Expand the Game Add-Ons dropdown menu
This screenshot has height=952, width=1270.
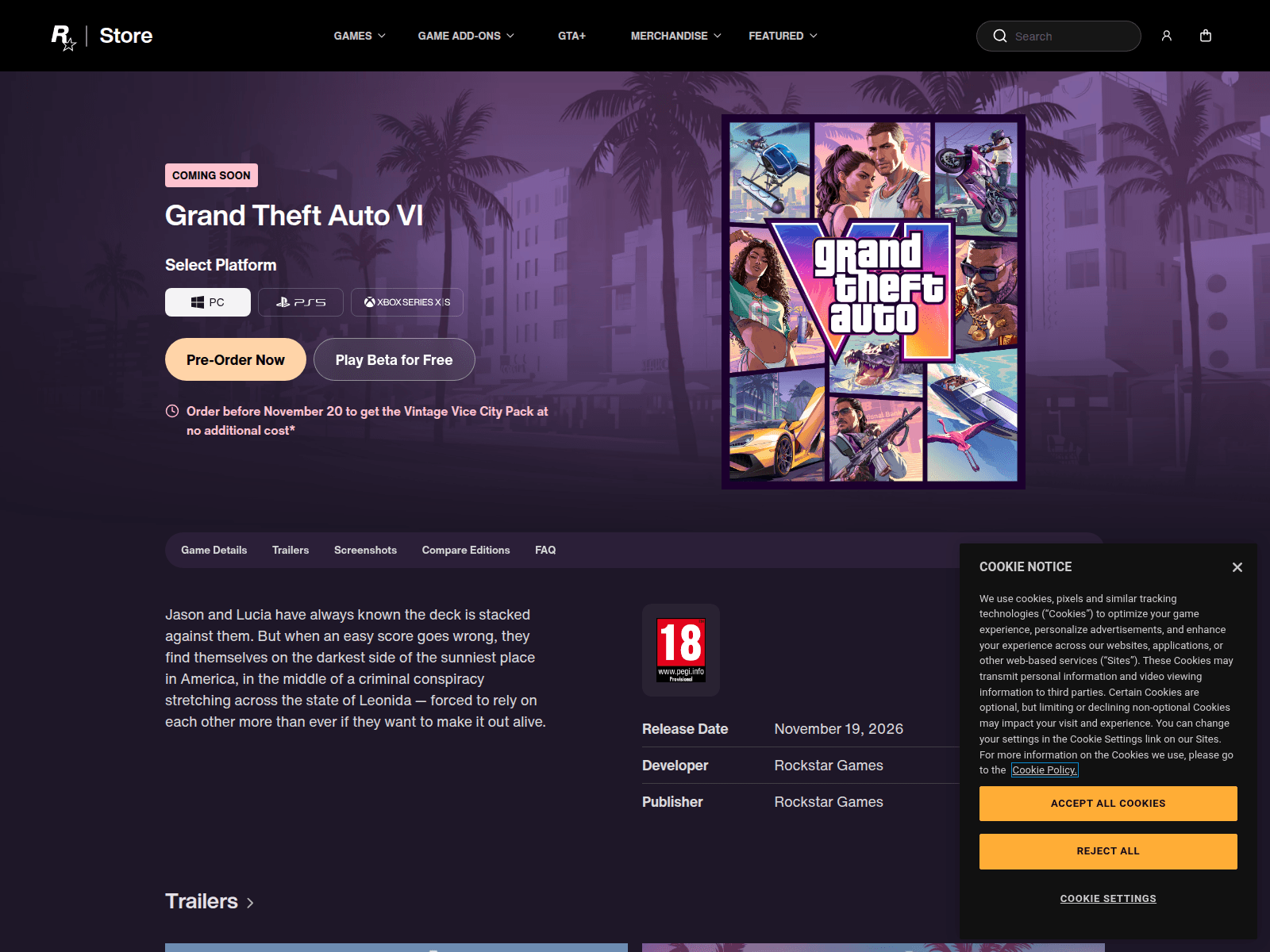[x=466, y=36]
